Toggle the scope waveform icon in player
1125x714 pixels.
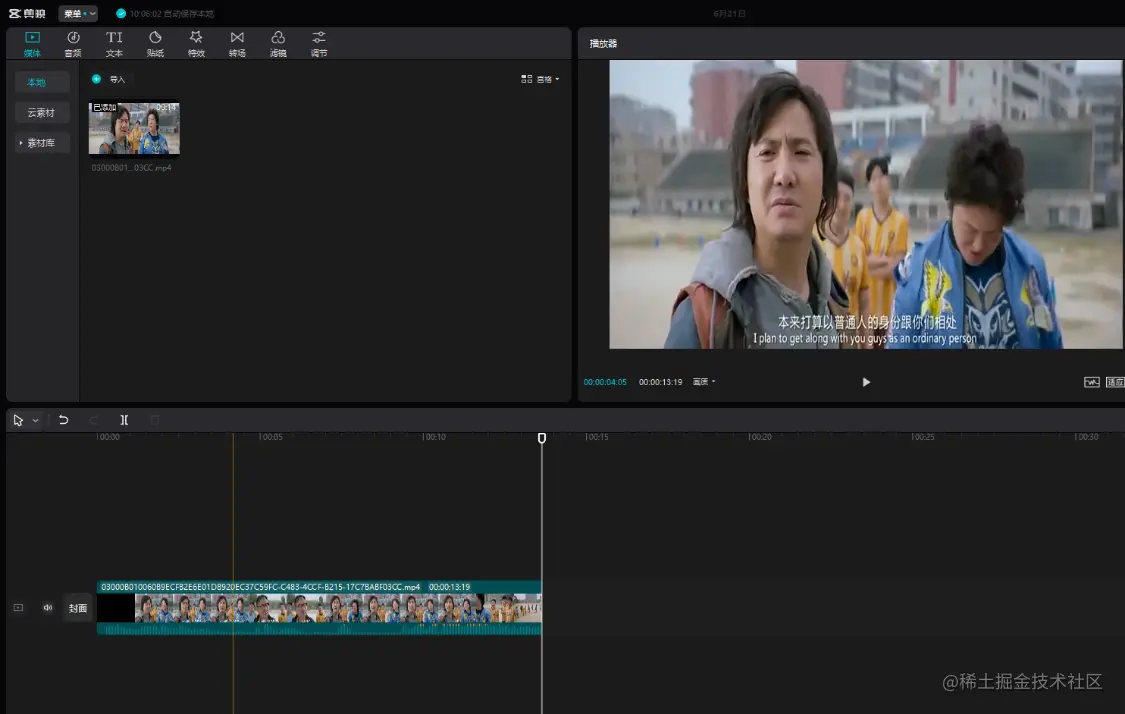coord(1091,382)
